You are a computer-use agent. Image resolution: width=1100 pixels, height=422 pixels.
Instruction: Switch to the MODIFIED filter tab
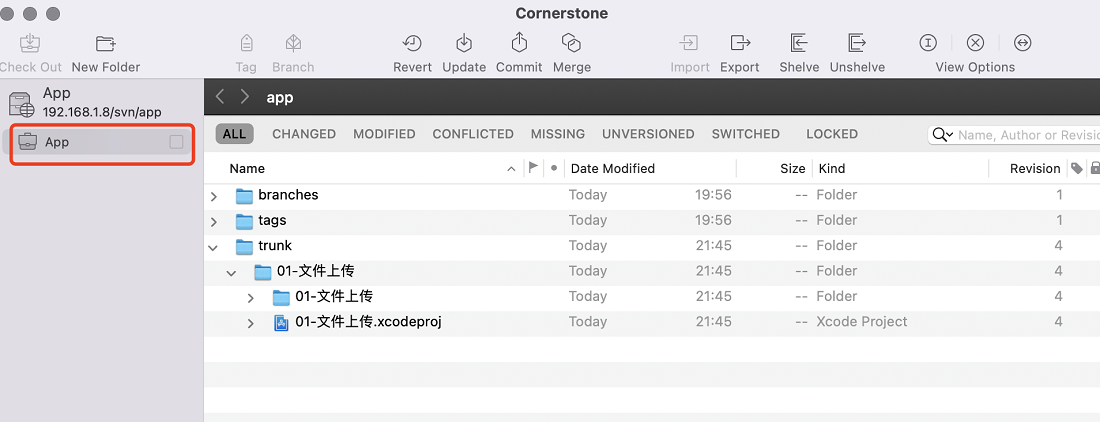click(x=384, y=134)
